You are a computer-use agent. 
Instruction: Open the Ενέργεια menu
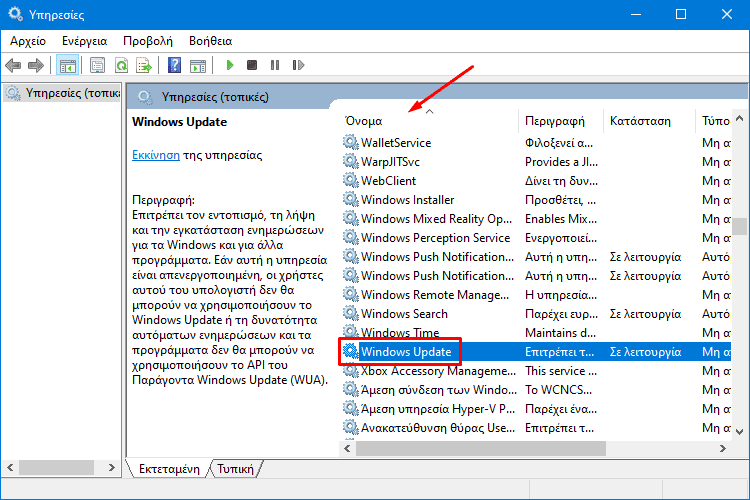(x=84, y=41)
